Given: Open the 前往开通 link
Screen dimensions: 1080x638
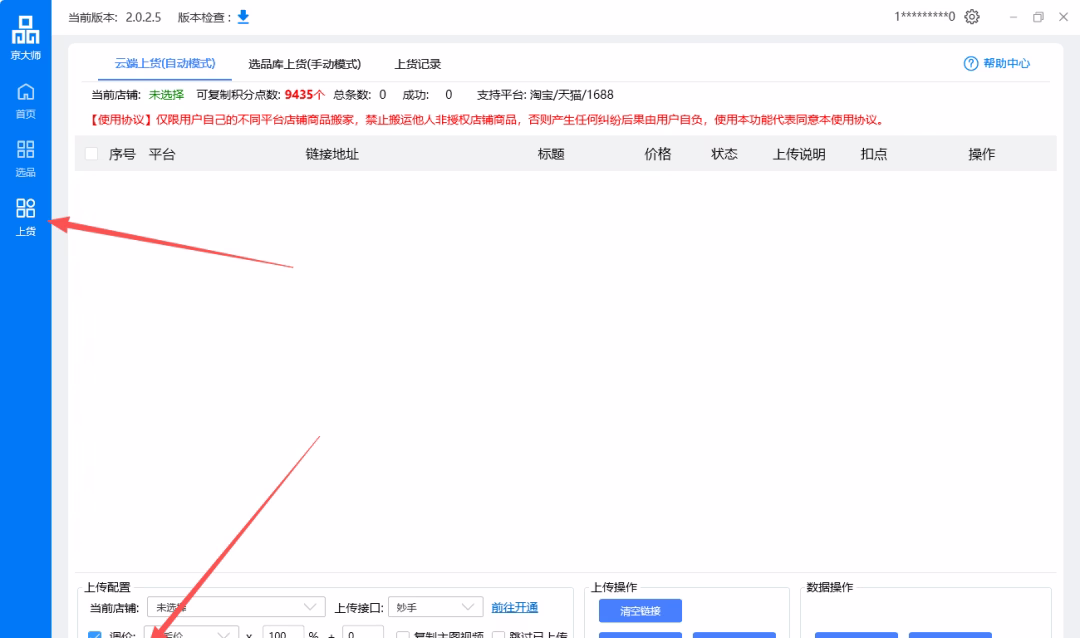Looking at the screenshot, I should (x=515, y=606).
